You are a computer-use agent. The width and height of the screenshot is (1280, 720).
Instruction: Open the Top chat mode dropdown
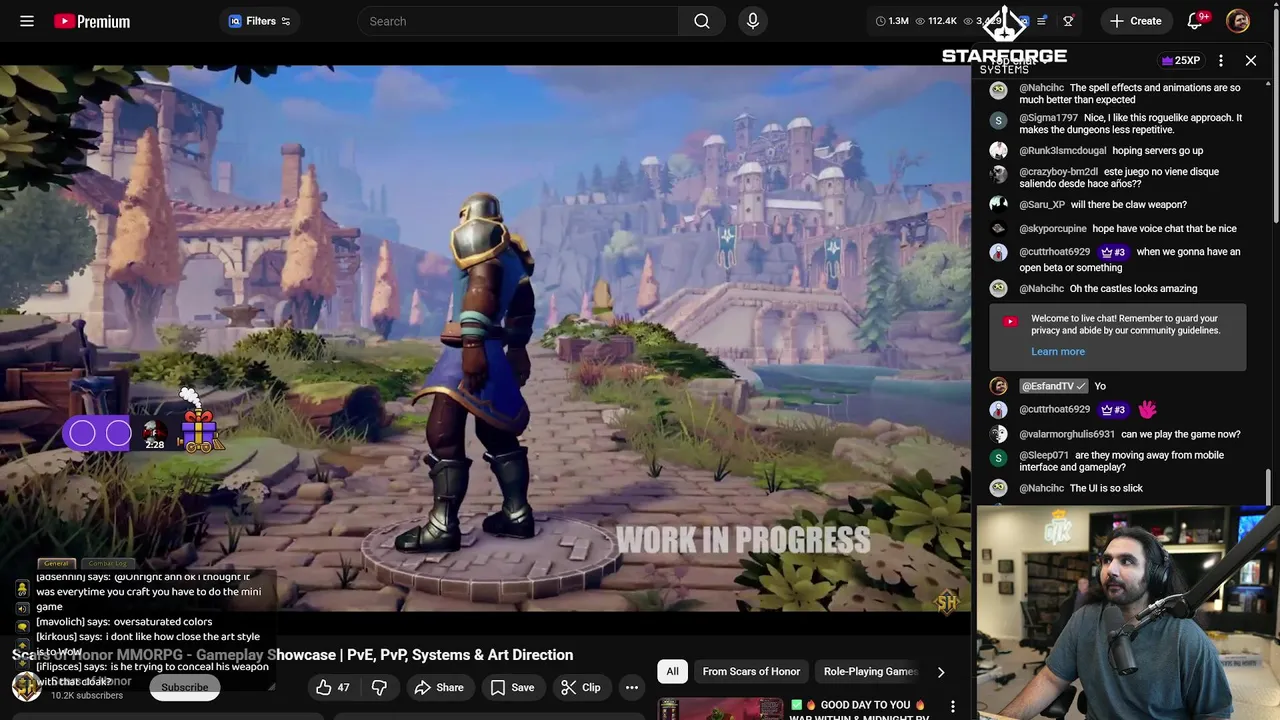tap(1020, 61)
